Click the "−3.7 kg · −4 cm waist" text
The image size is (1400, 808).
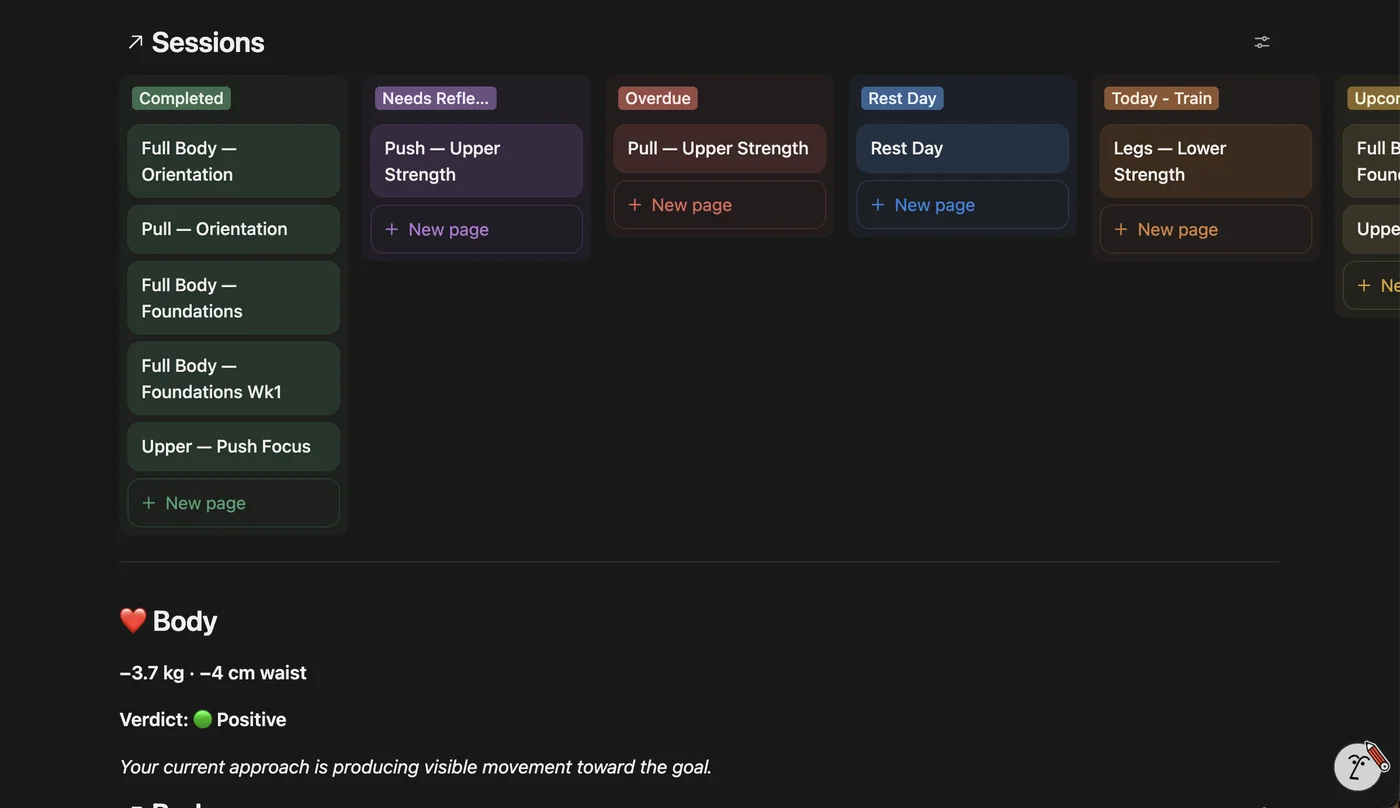[213, 673]
